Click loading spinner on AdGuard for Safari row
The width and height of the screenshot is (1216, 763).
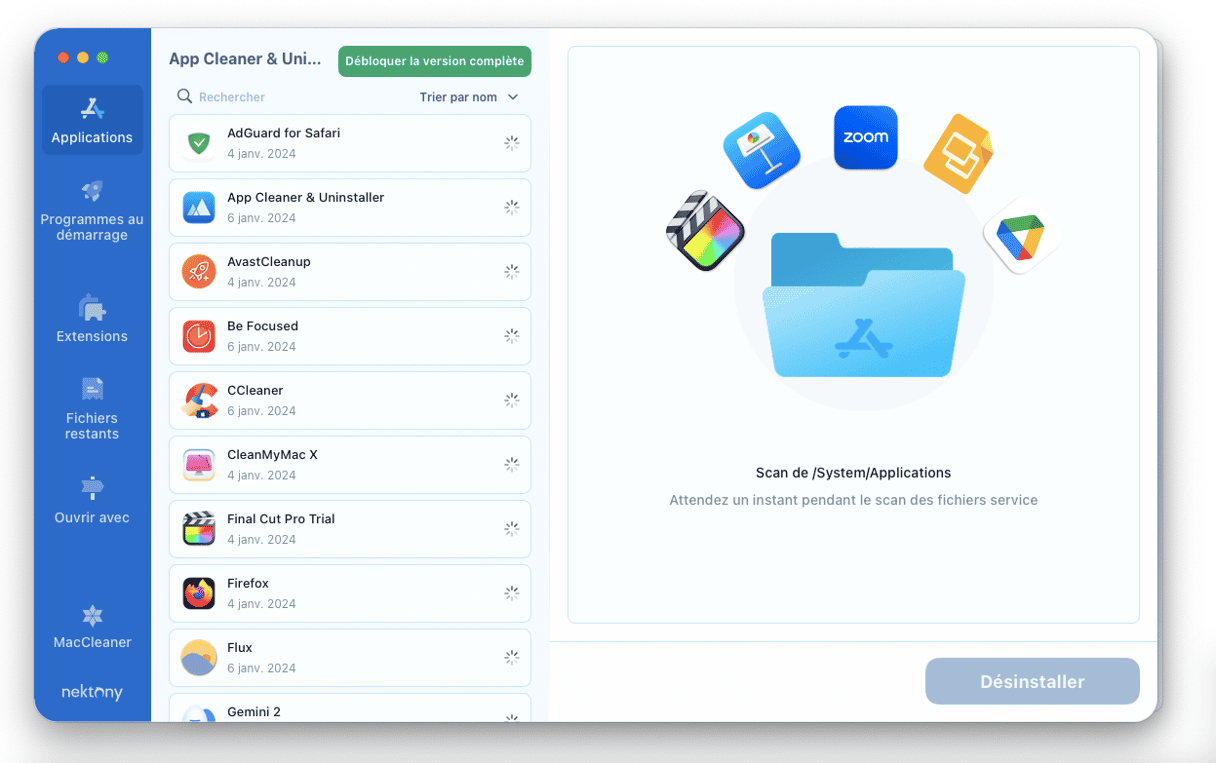pos(511,143)
